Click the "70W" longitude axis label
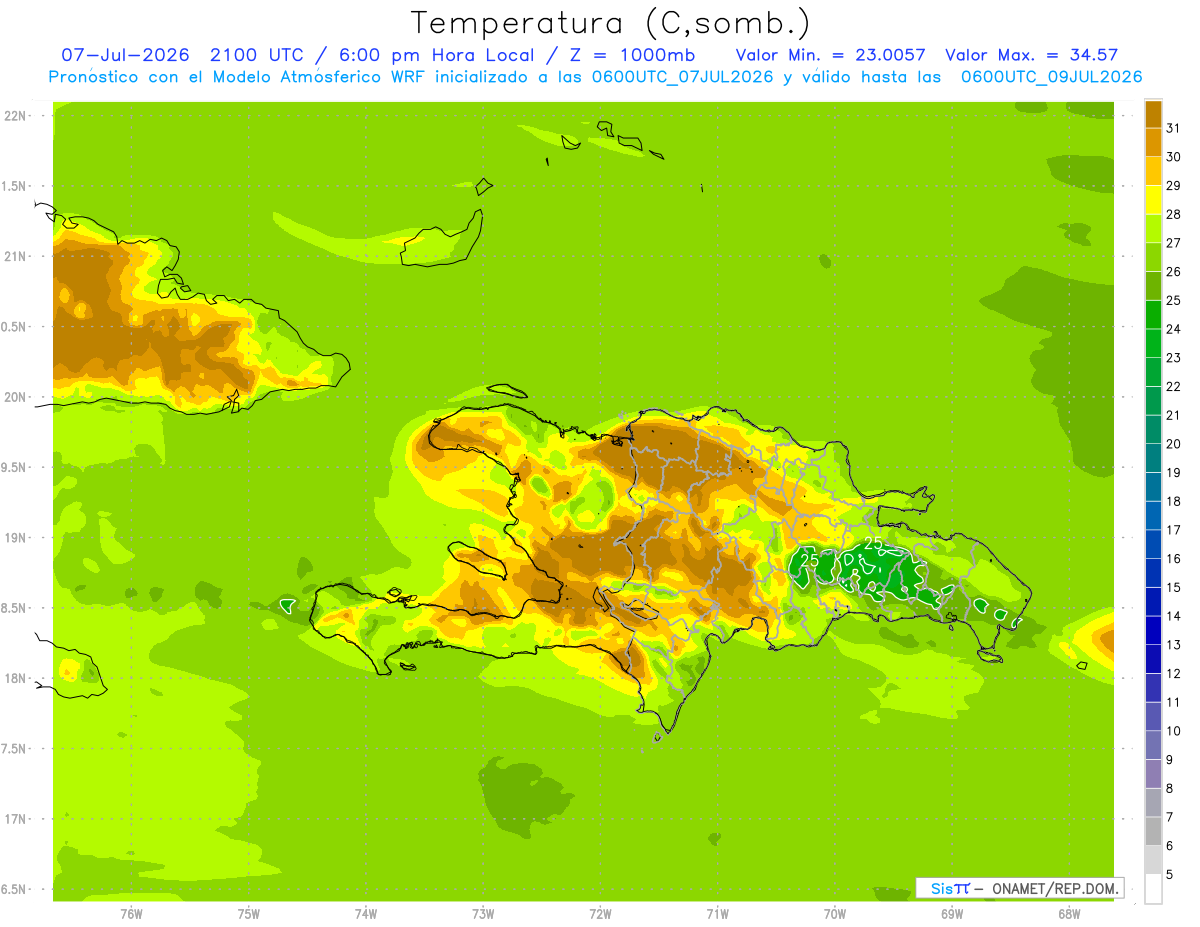 [x=835, y=914]
